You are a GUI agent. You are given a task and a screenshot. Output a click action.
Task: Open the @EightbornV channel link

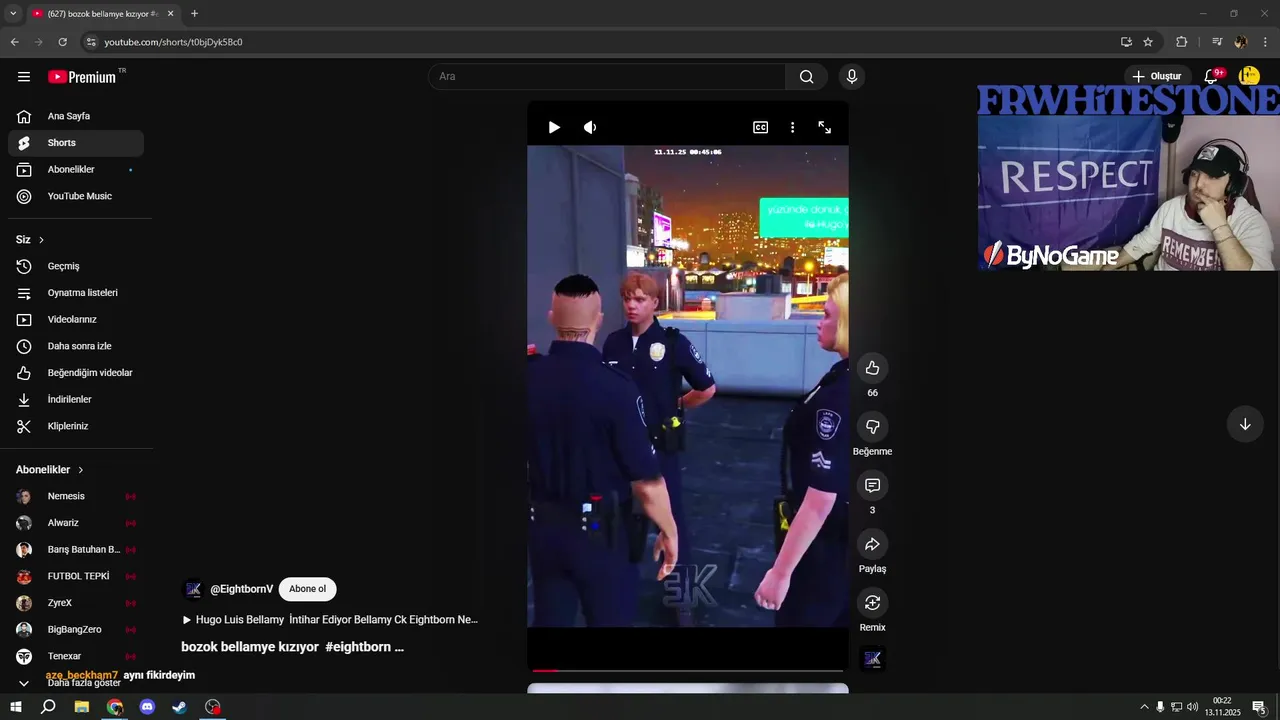pos(241,589)
